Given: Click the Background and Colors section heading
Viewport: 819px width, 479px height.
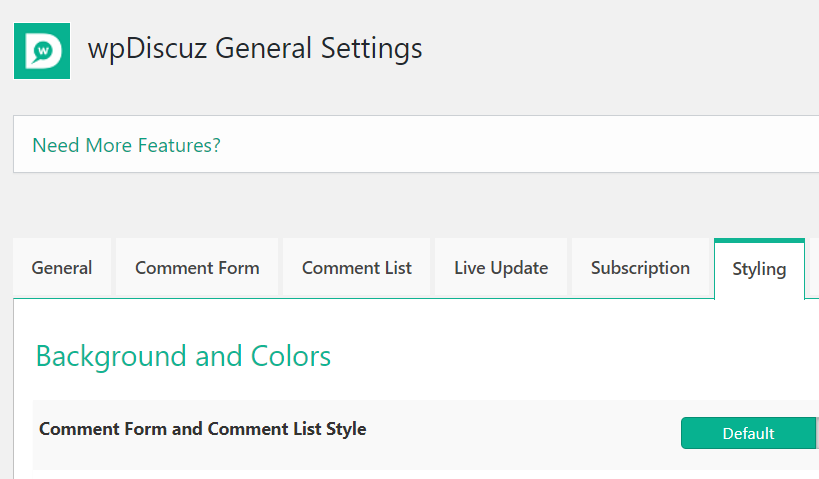Looking at the screenshot, I should point(183,356).
